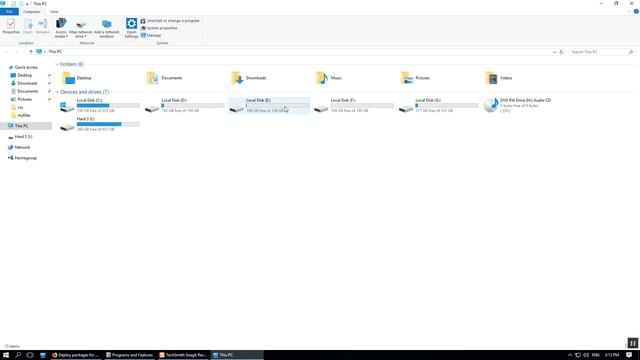Image resolution: width=640 pixels, height=360 pixels.
Task: Switch to the View ribbon tab
Action: [54, 11]
